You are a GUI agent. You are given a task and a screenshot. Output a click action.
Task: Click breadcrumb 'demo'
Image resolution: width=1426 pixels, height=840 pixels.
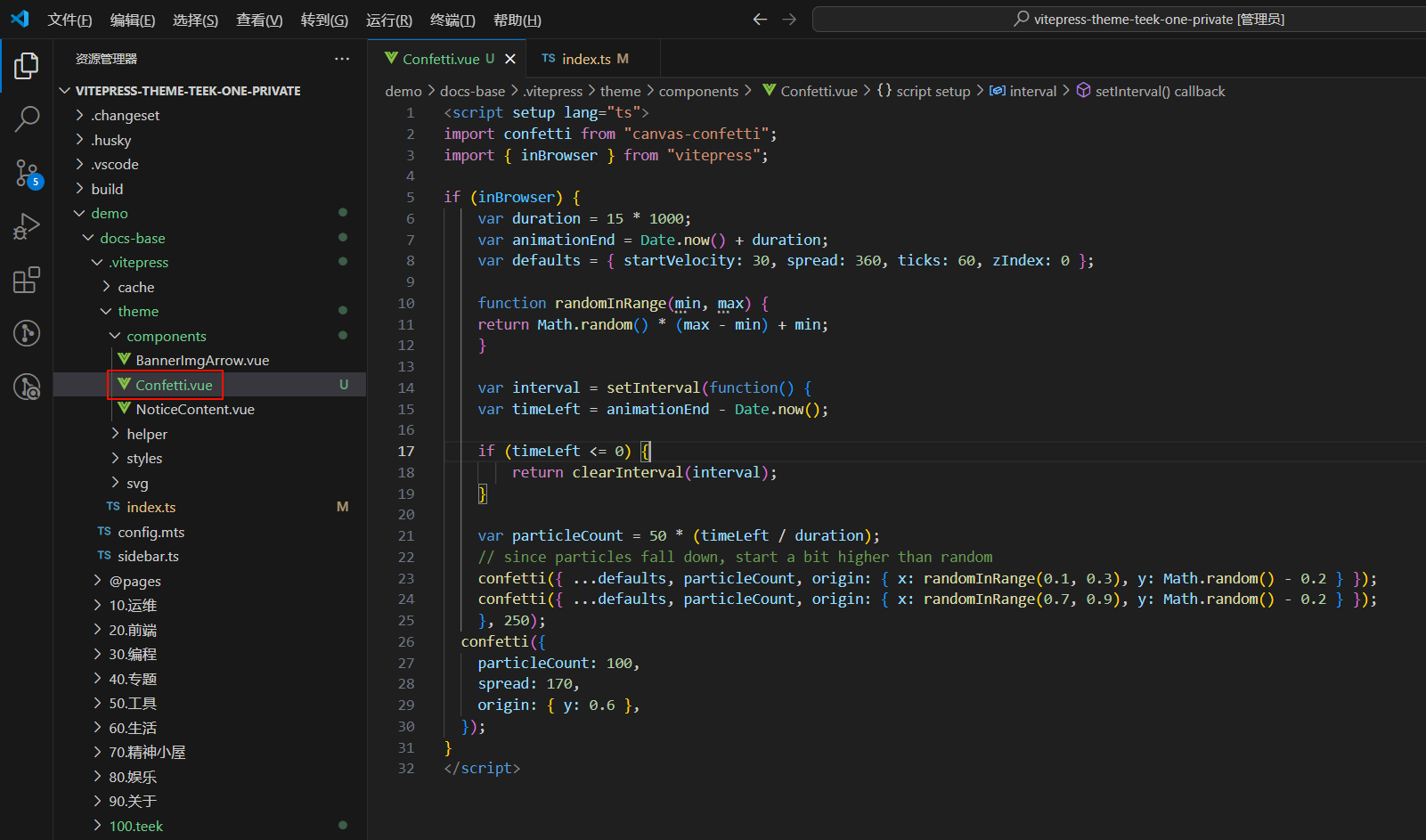point(403,91)
